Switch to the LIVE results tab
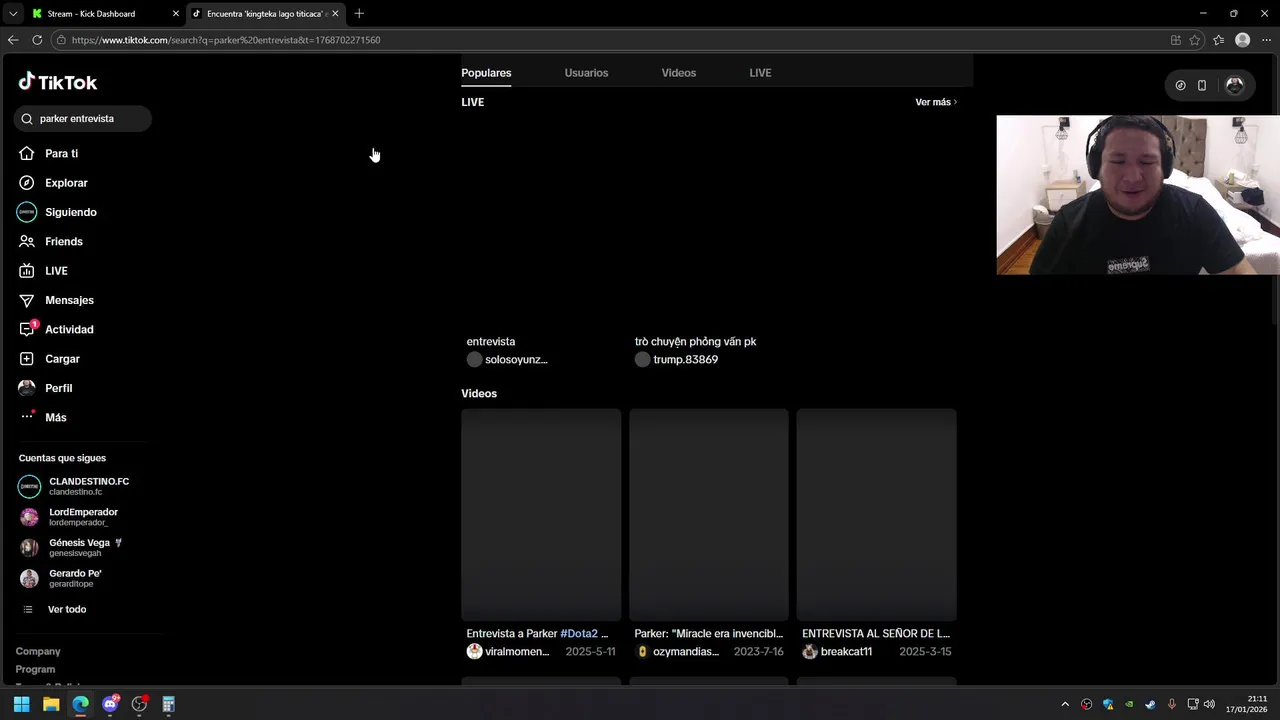1280x720 pixels. click(x=760, y=73)
